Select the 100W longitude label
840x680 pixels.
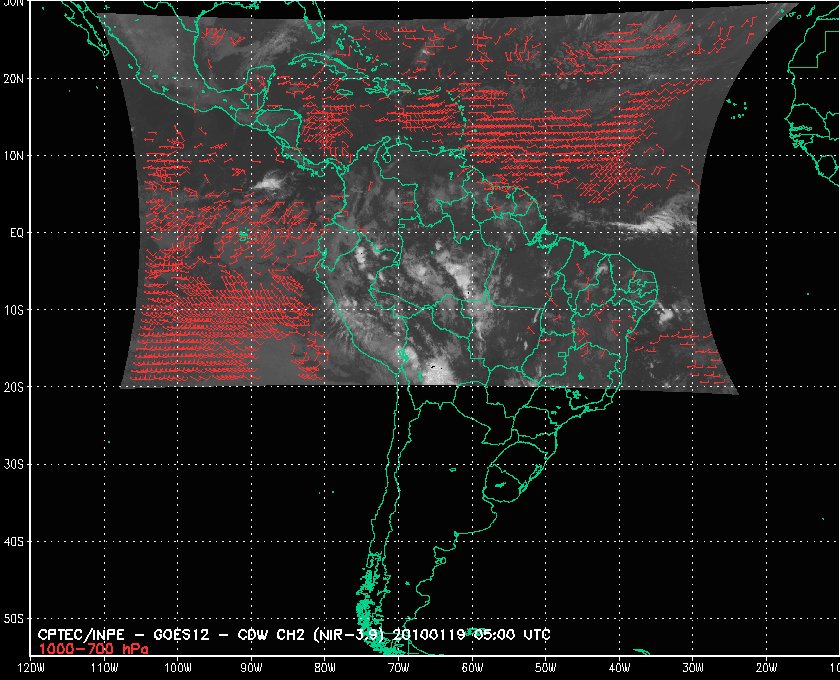(177, 668)
